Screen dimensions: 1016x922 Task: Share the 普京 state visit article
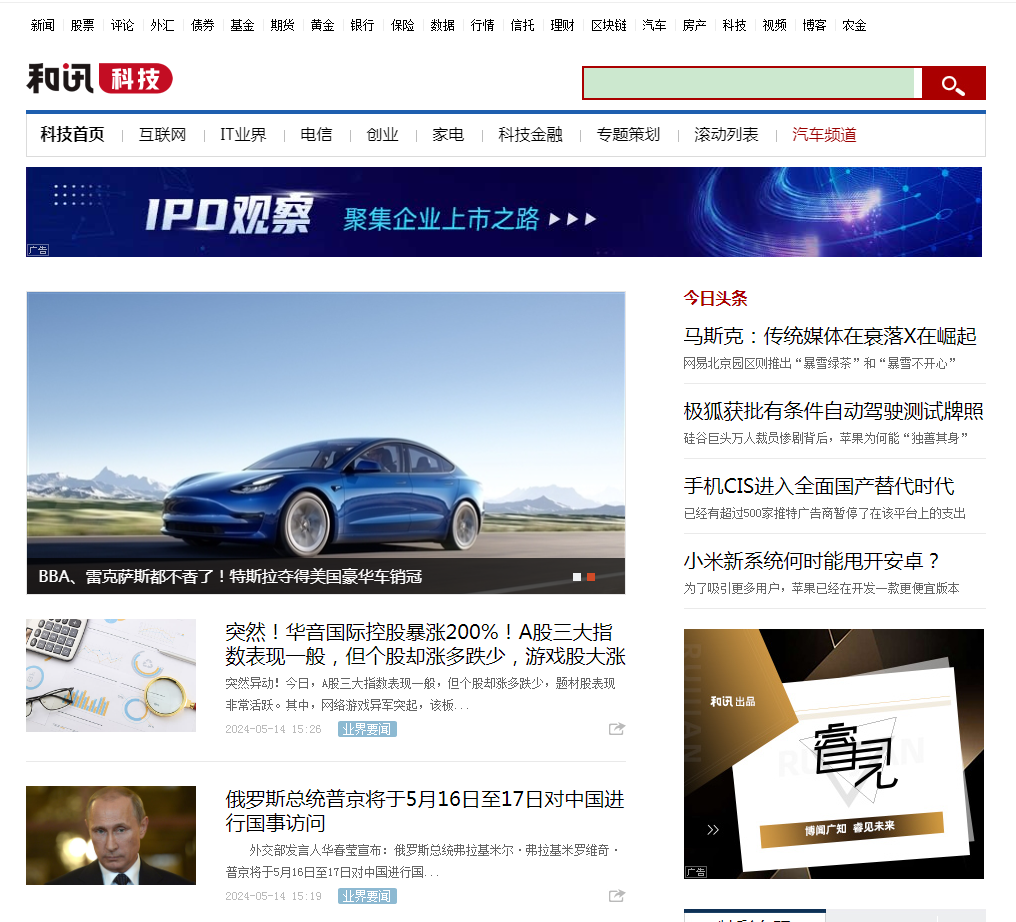click(616, 895)
